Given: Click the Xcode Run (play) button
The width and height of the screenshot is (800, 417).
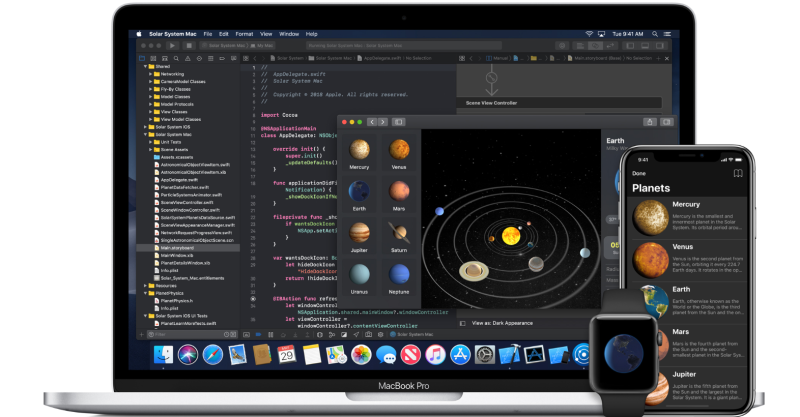Looking at the screenshot, I should 172,45.
